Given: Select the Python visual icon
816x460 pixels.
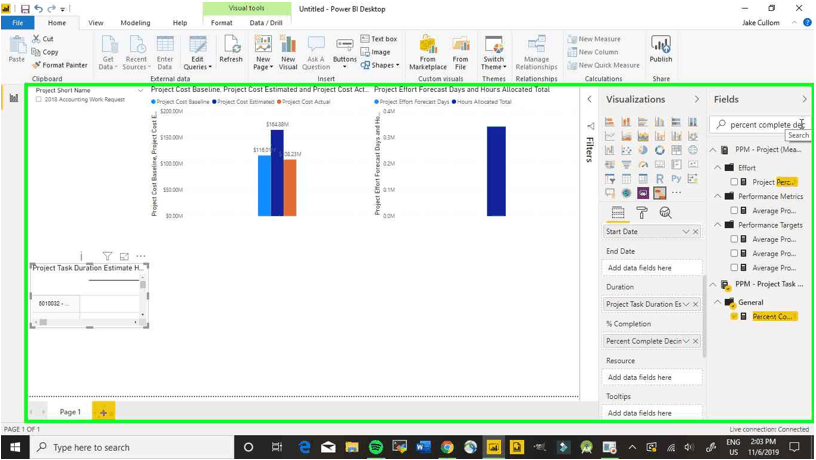Looking at the screenshot, I should pyautogui.click(x=676, y=178).
